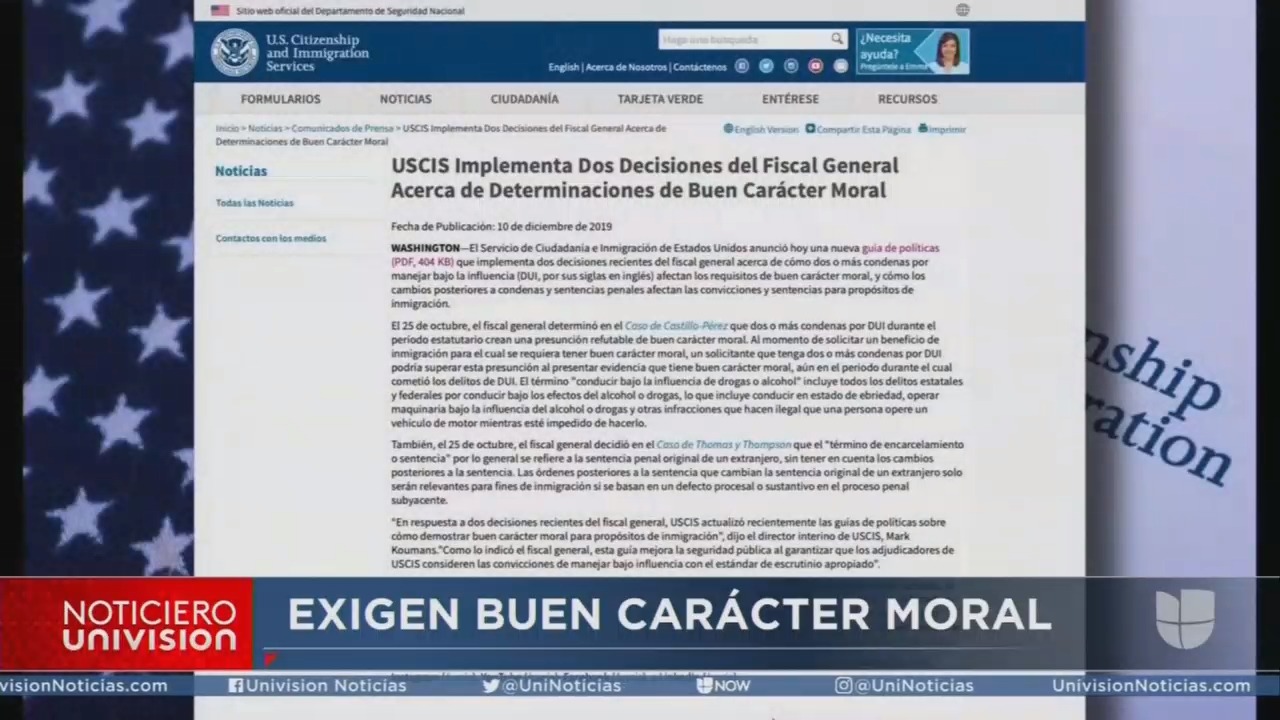Viewport: 1280px width, 720px height.
Task: Go to the Inicio breadcrumb link
Action: (x=227, y=129)
